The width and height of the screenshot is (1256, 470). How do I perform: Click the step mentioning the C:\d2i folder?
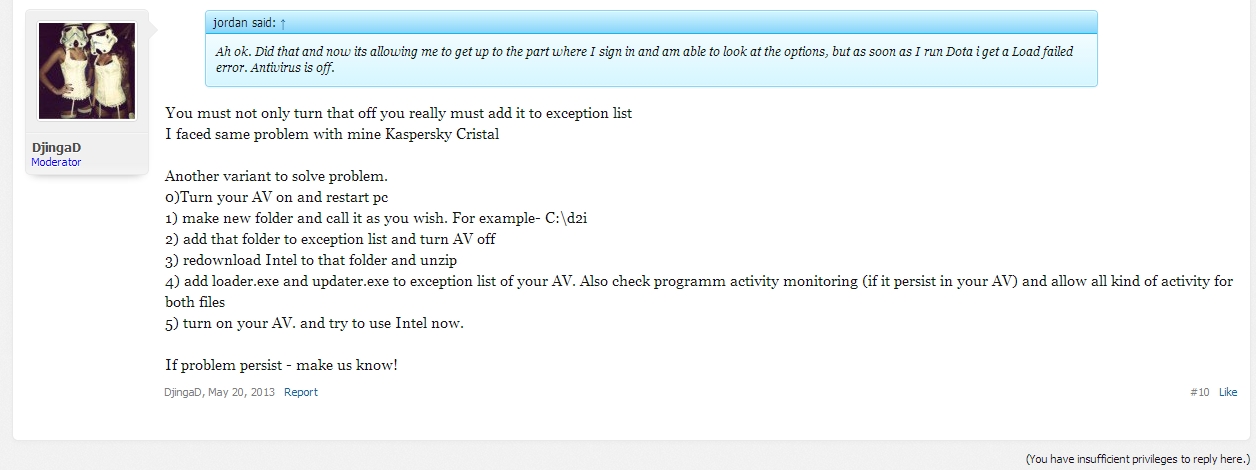382,218
